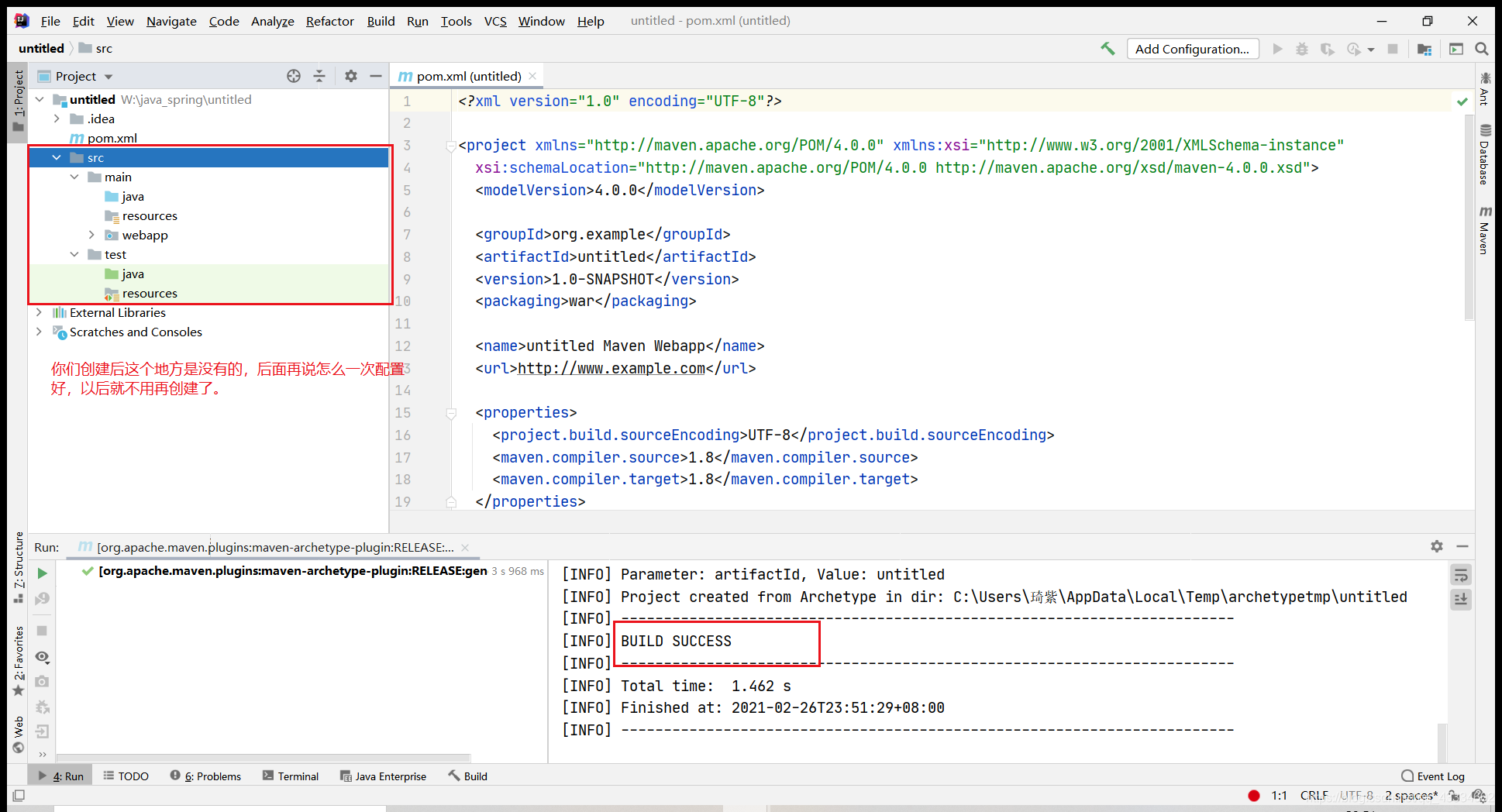Viewport: 1502px width, 812px height.
Task: Toggle the eye watch icon in Run sidebar
Action: click(x=42, y=657)
